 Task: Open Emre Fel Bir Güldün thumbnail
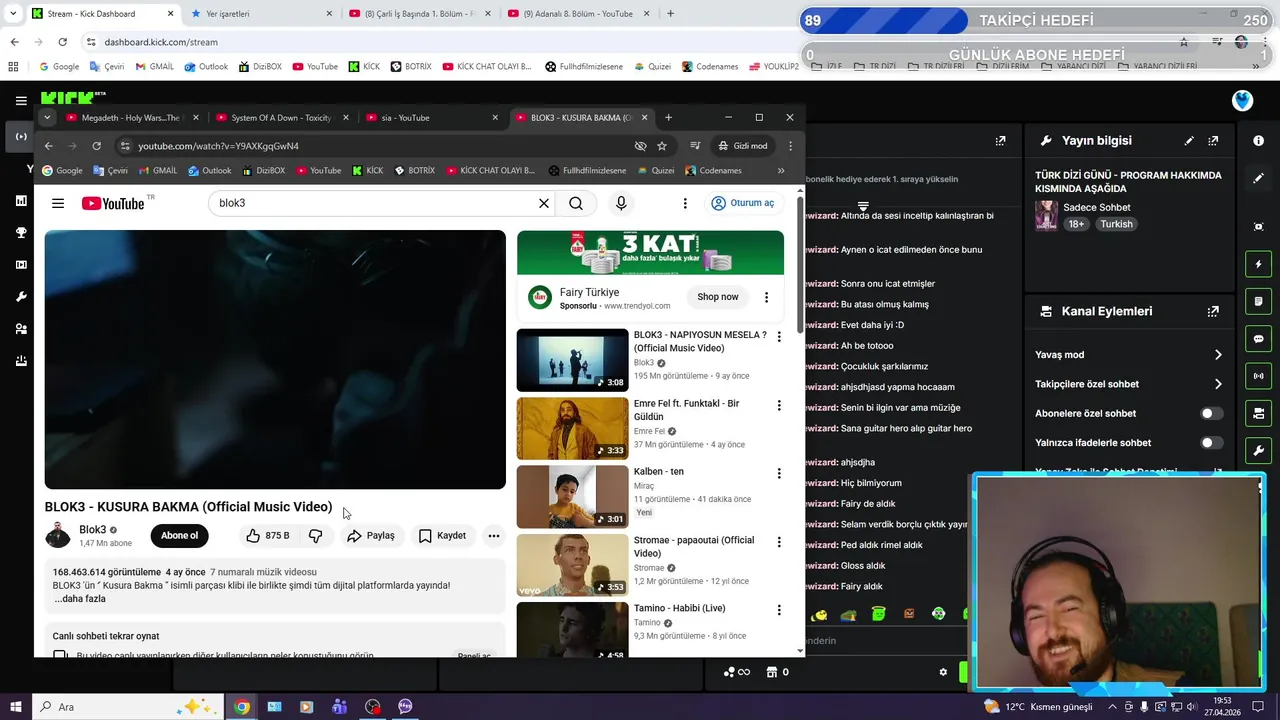(x=572, y=428)
